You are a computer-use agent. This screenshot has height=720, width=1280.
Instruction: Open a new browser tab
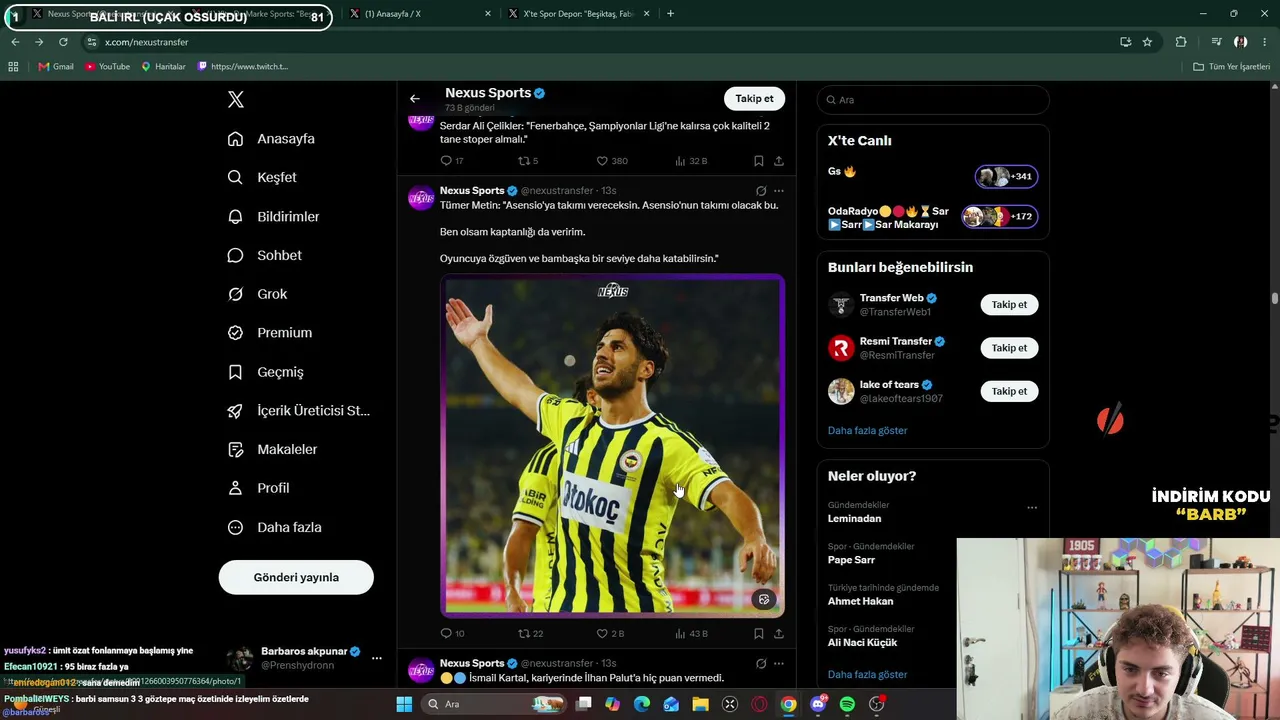pos(670,14)
